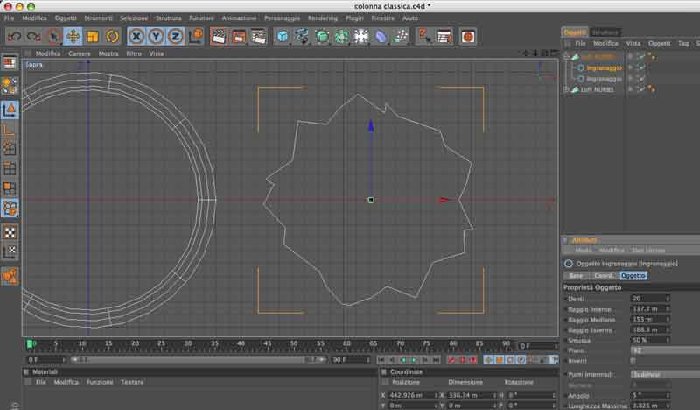Open the content browser icon in the toolbar

(x=444, y=37)
